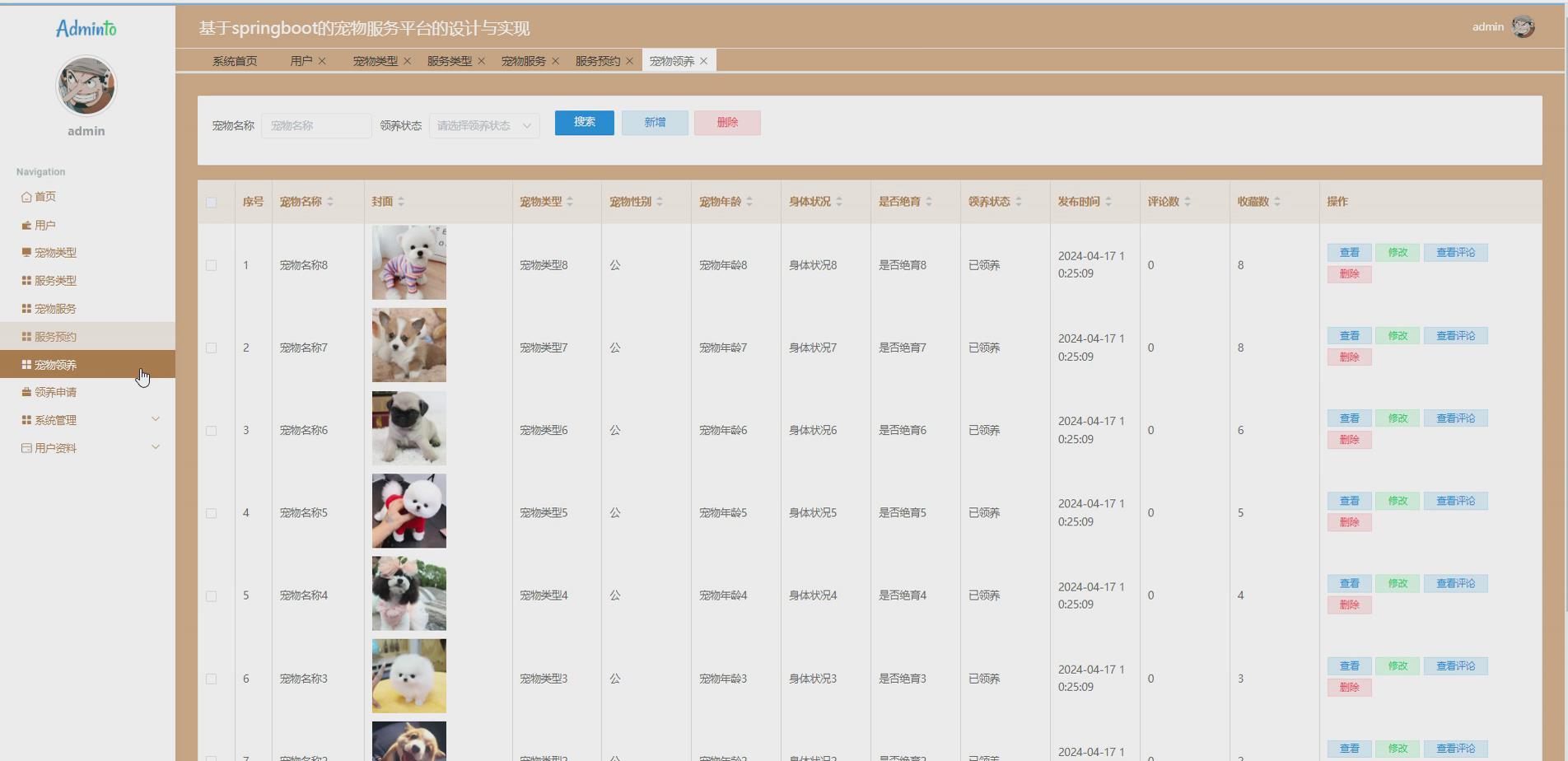This screenshot has width=1568, height=761.
Task: Click the 新增 button
Action: click(655, 123)
